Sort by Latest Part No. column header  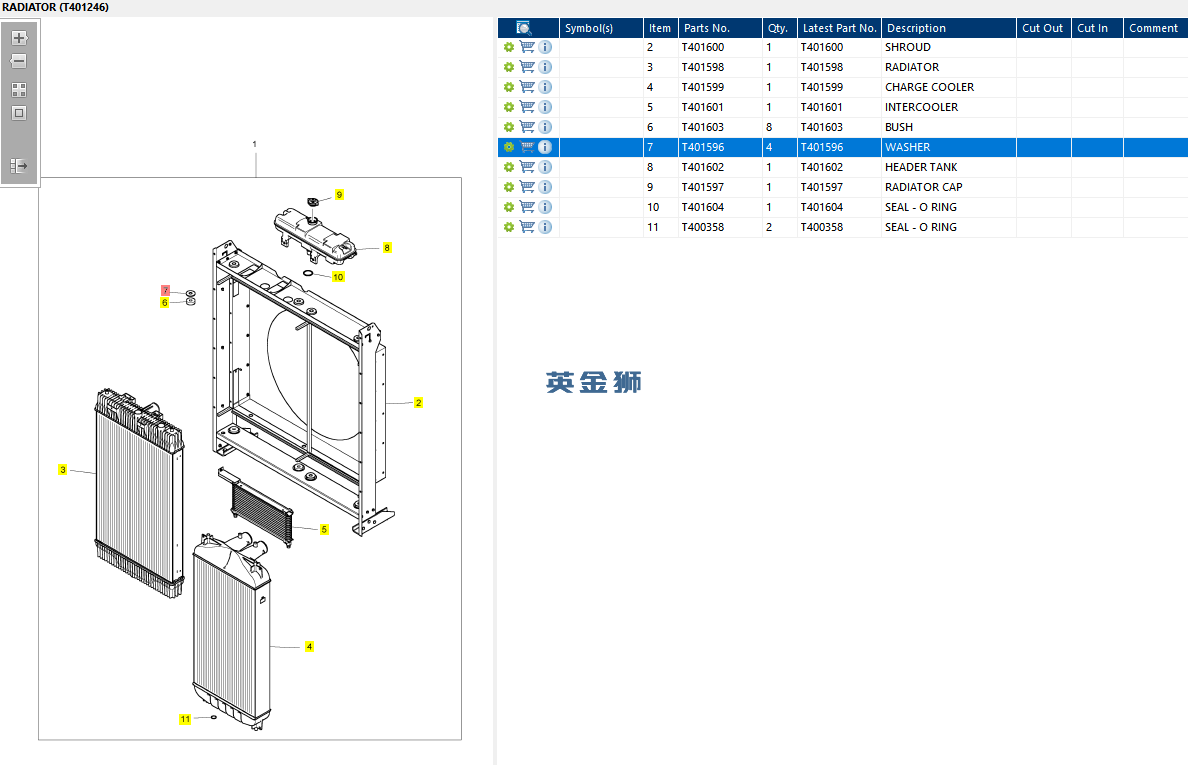tap(839, 28)
